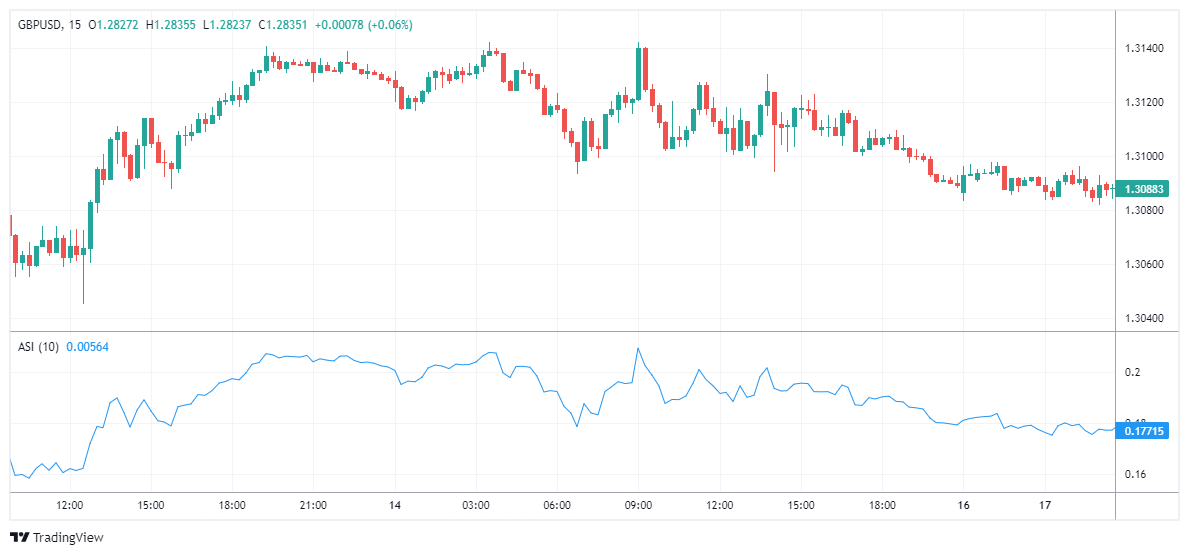
Task: Click the 1.30400 price axis label
Action: [x=1145, y=318]
